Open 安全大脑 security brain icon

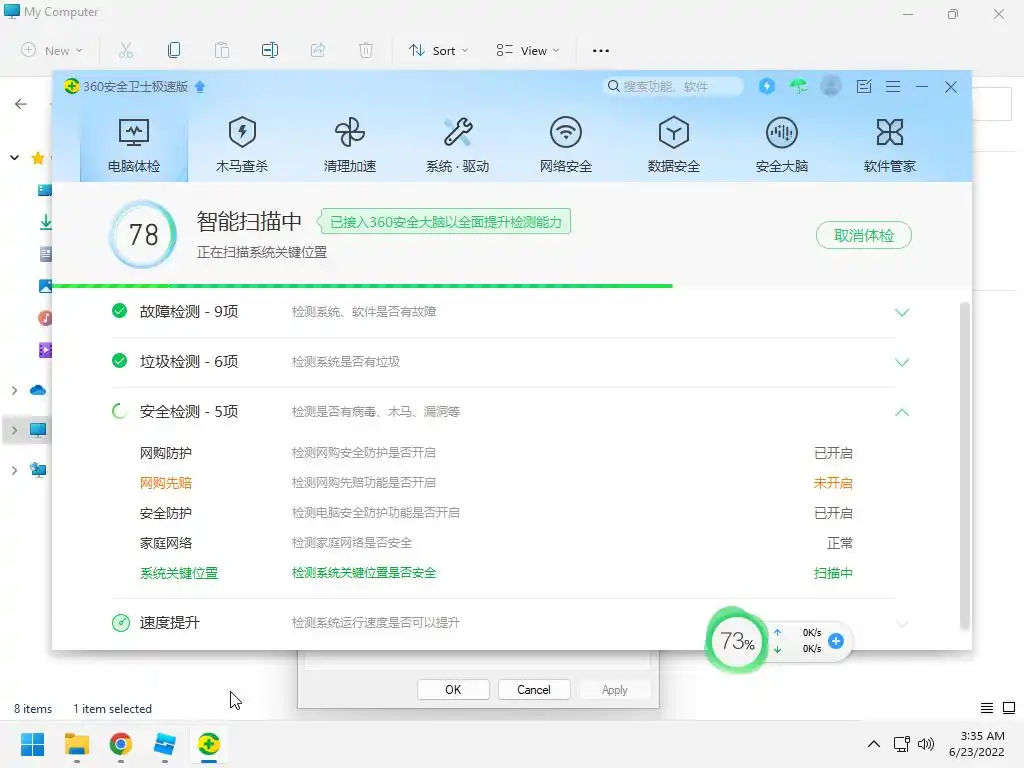click(x=782, y=146)
